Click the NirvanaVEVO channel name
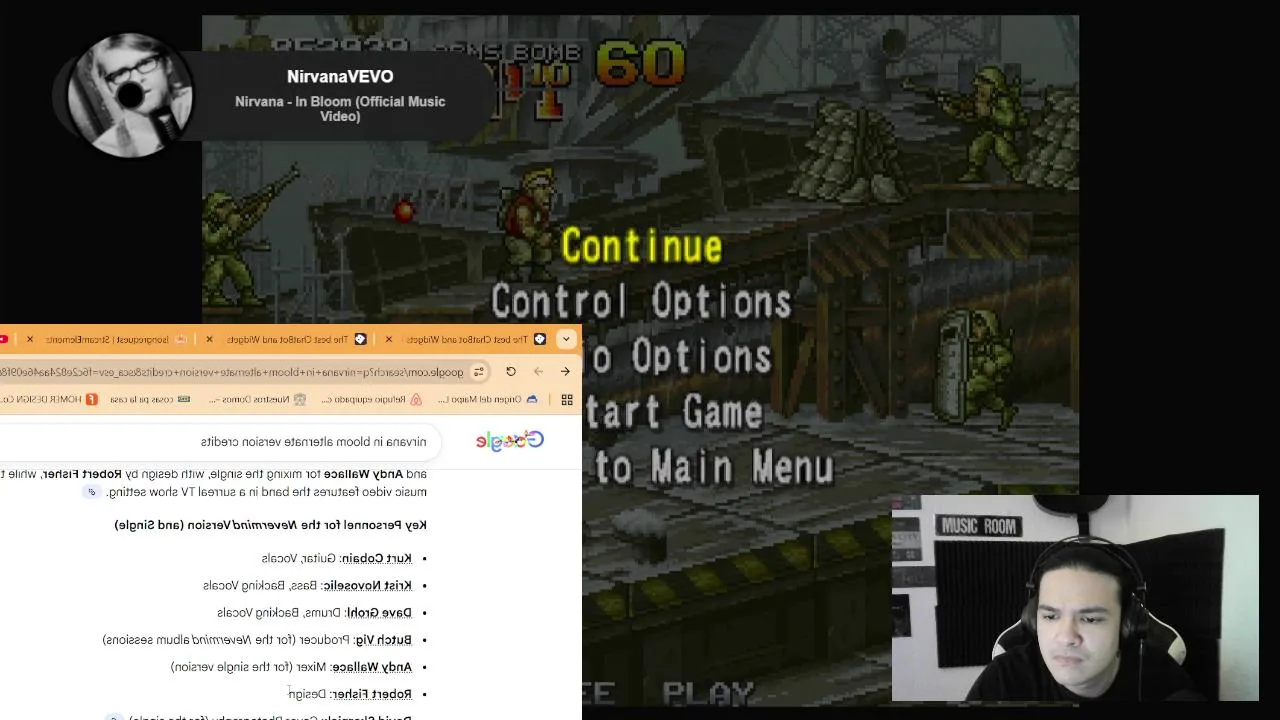This screenshot has height=720, width=1280. 340,77
